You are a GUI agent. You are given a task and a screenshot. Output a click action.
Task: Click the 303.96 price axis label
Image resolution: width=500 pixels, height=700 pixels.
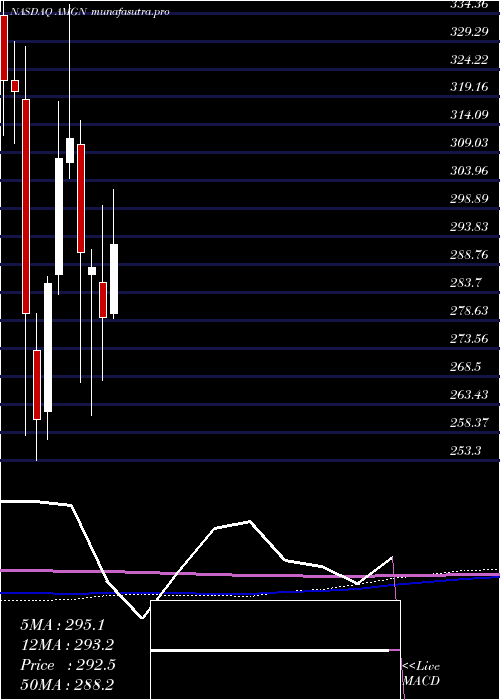469,171
